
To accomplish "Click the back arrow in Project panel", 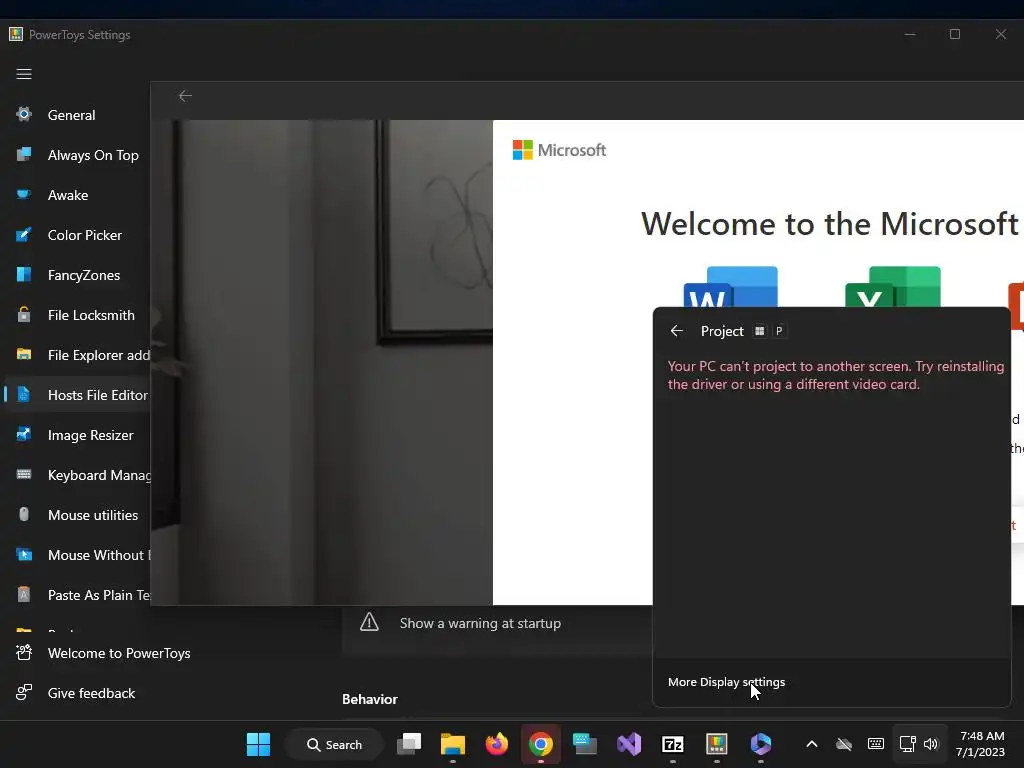I will pyautogui.click(x=677, y=331).
